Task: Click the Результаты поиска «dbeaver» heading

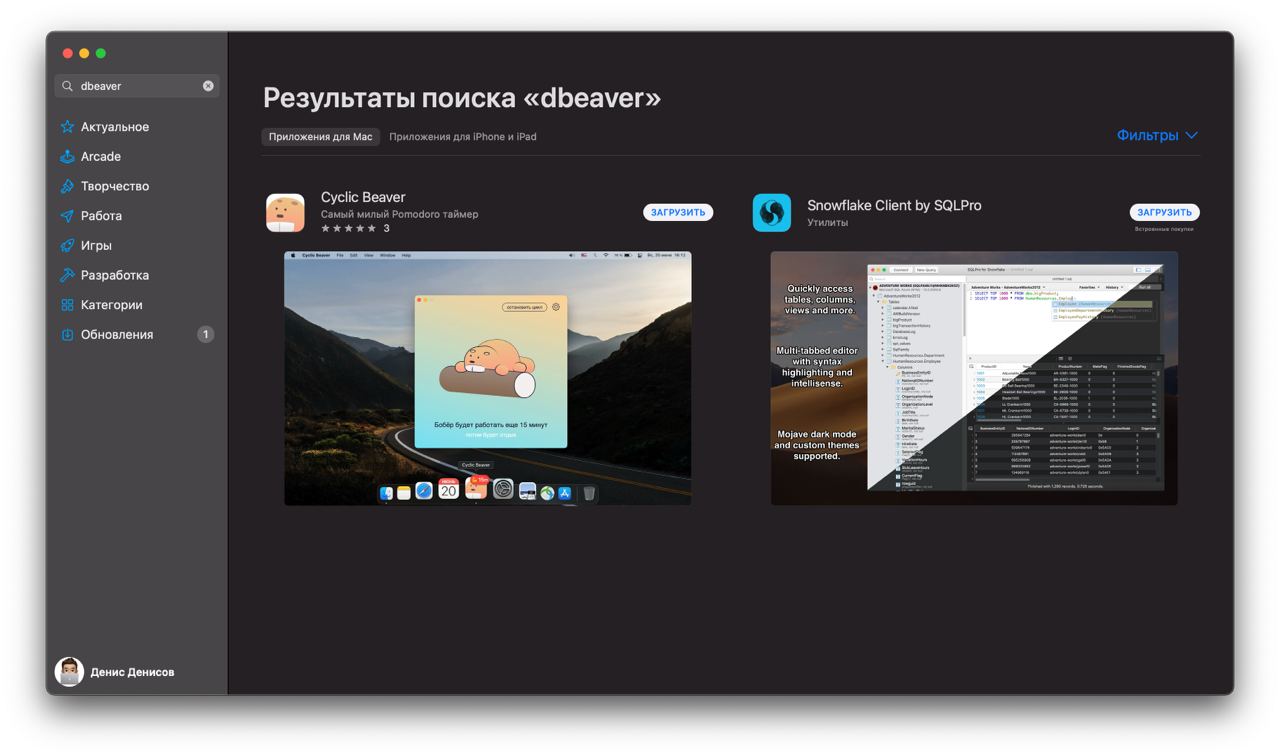Action: [462, 98]
